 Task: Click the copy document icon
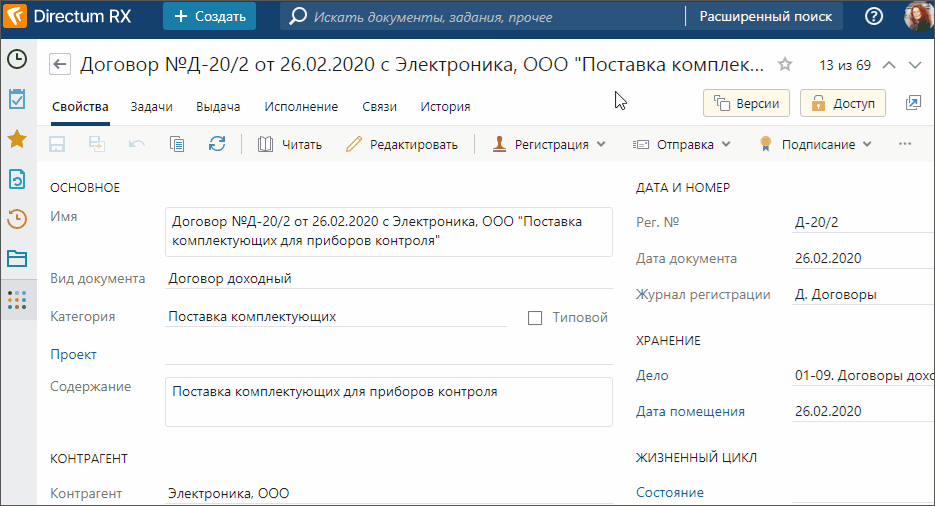(x=177, y=144)
